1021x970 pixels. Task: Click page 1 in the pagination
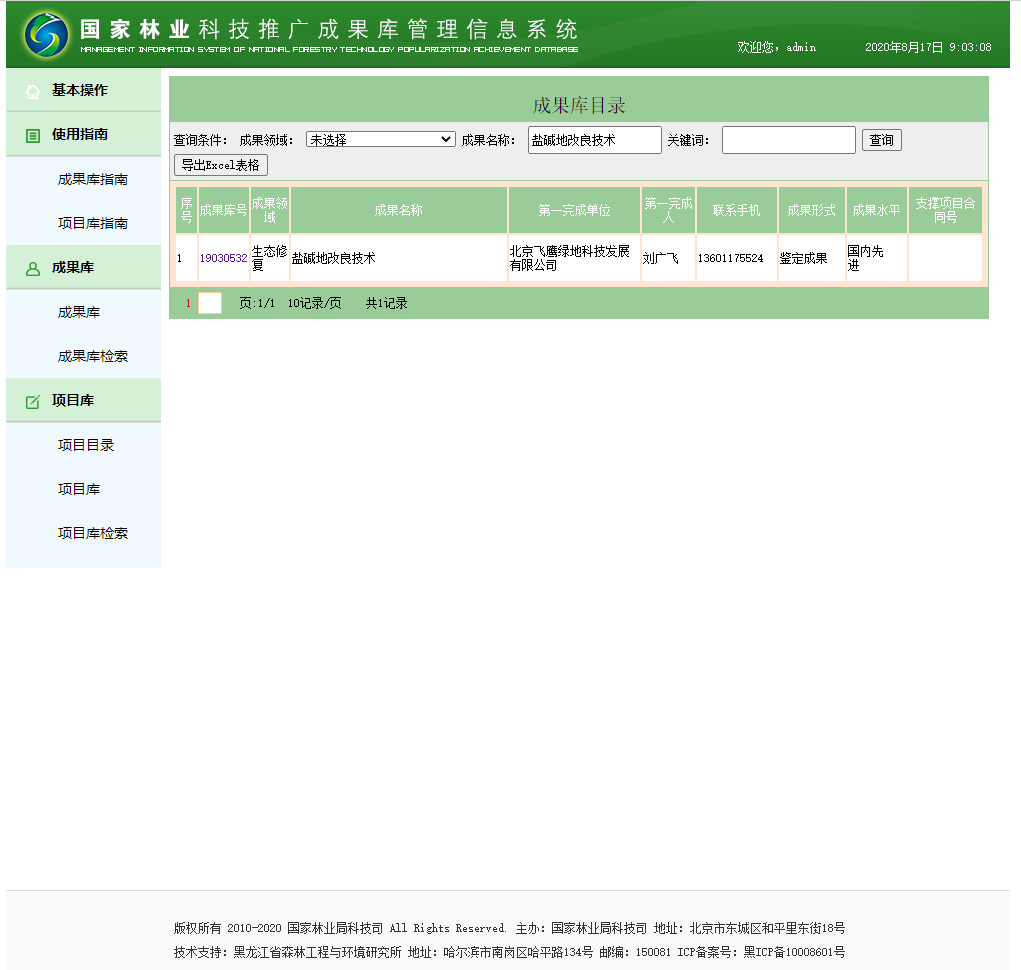[188, 303]
